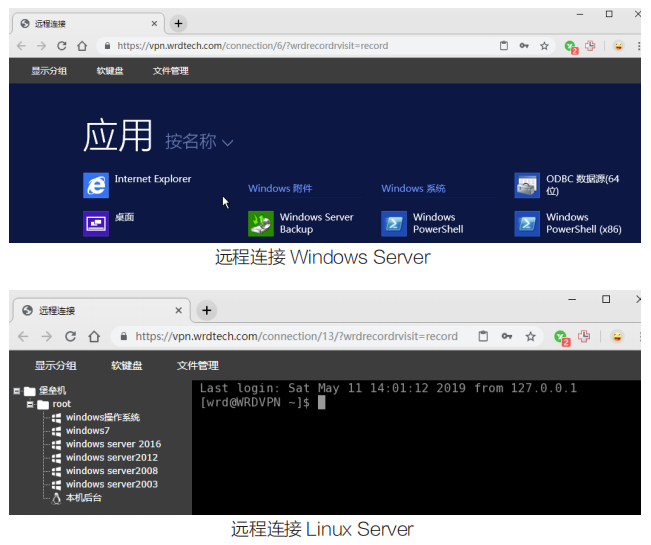Click terminal prompt [wrd@WRDVPN ~]$
Image resolution: width=651 pixels, height=545 pixels.
[x=255, y=402]
